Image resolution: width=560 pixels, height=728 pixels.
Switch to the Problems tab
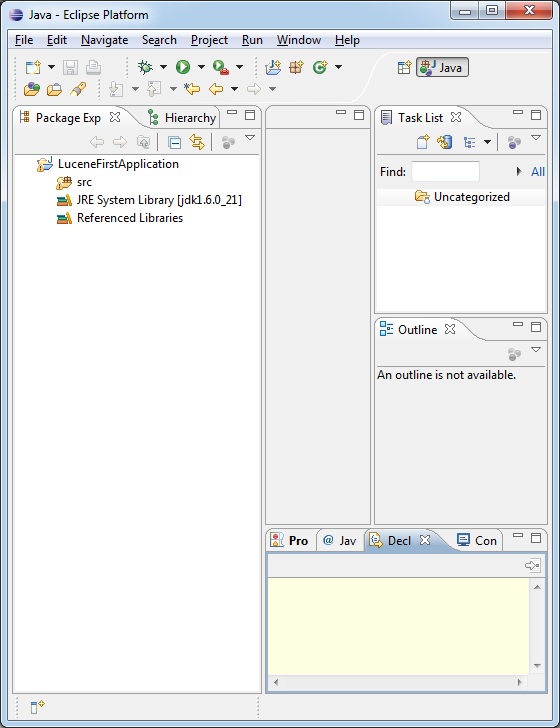290,540
